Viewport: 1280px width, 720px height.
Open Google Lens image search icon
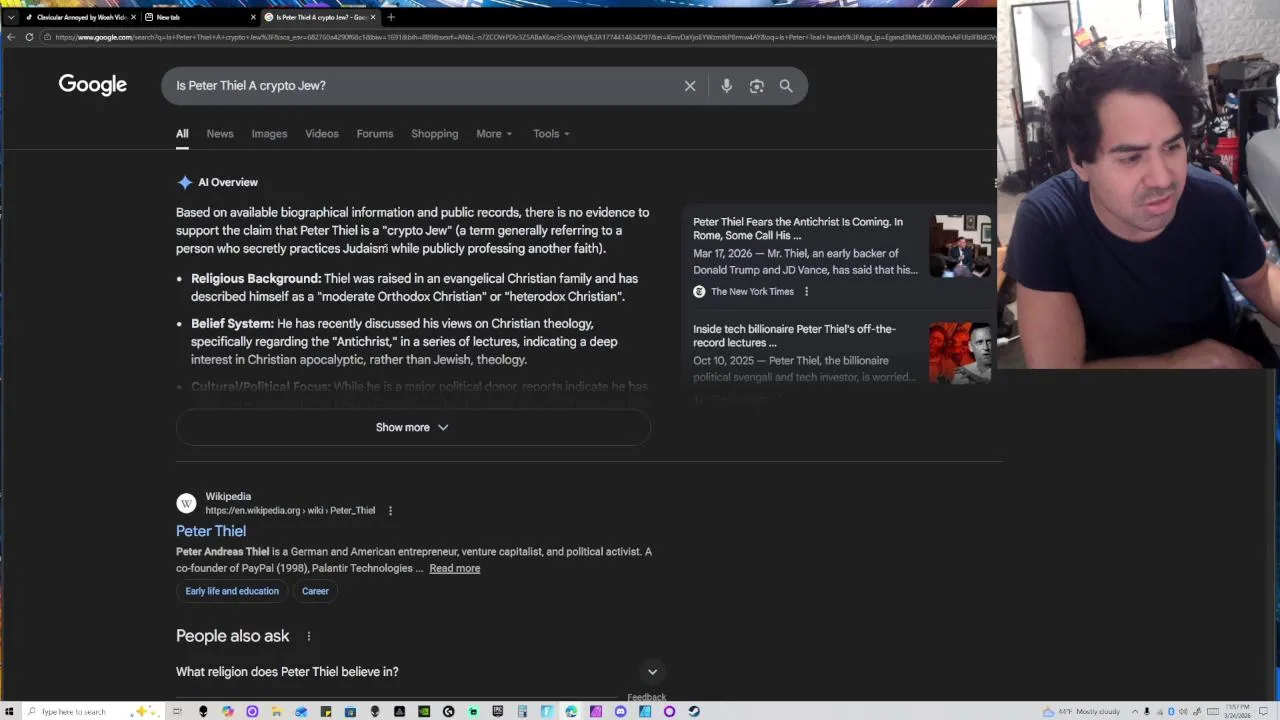757,86
